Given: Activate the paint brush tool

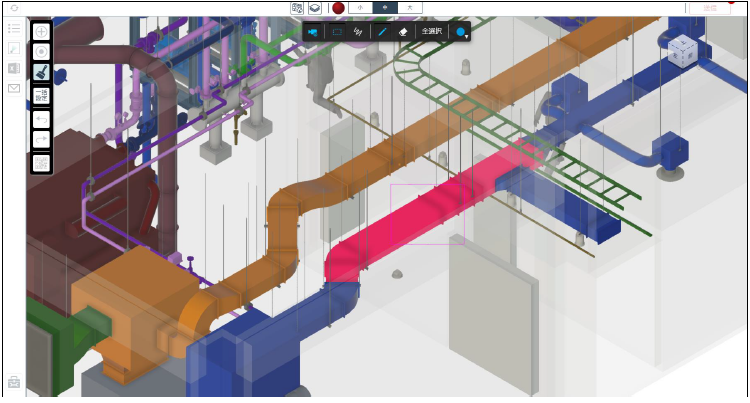Looking at the screenshot, I should 41,73.
